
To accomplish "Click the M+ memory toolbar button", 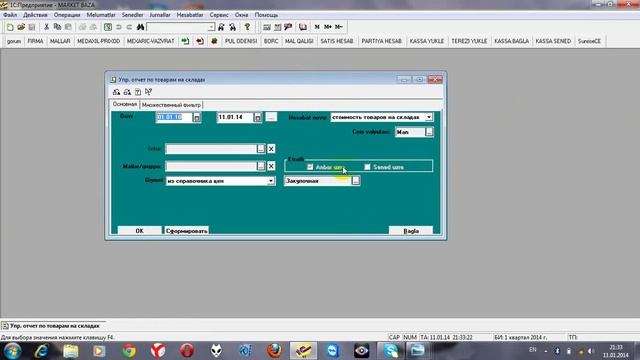I will coord(328,27).
